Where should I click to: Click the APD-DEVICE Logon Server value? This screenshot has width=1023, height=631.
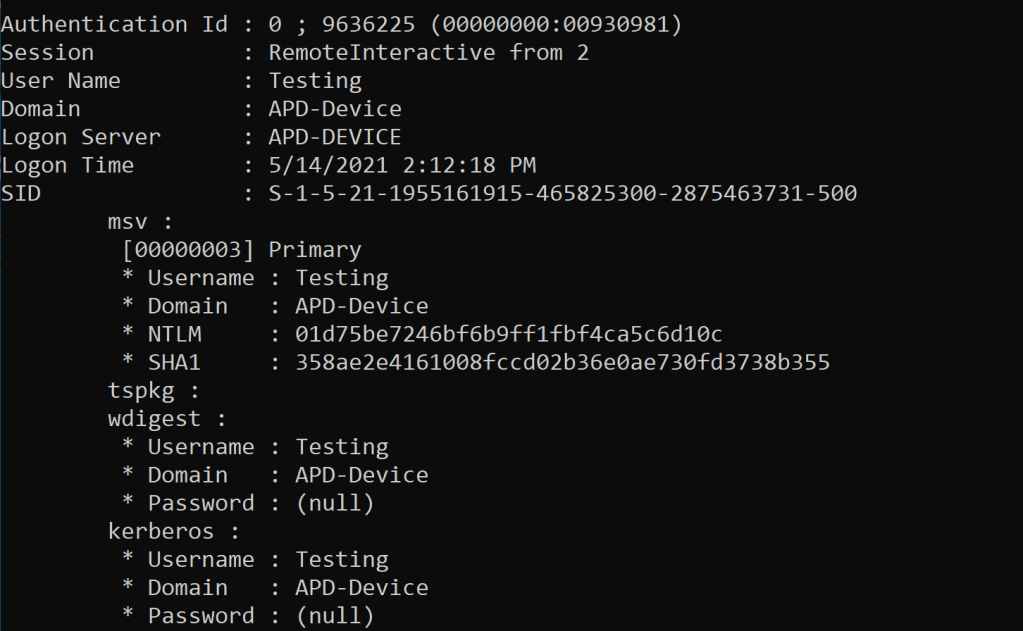[x=335, y=137]
